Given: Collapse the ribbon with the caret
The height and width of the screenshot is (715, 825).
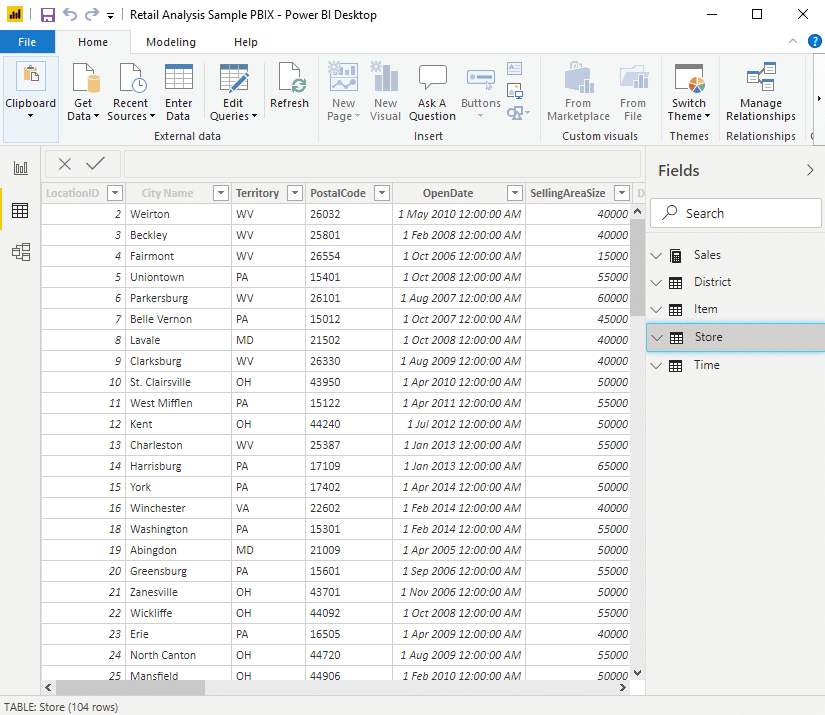Looking at the screenshot, I should pyautogui.click(x=793, y=41).
